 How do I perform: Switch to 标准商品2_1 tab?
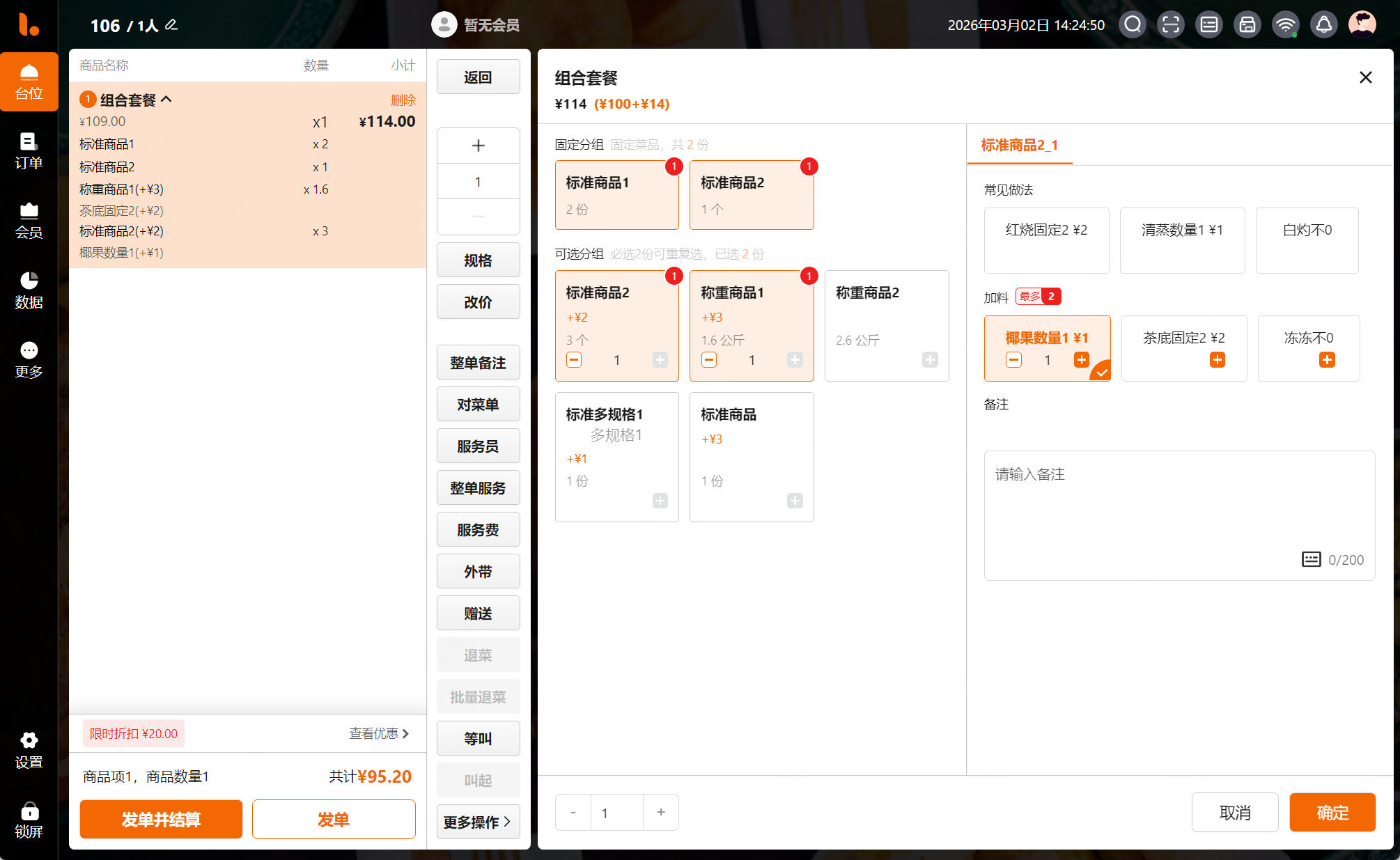(x=1019, y=145)
